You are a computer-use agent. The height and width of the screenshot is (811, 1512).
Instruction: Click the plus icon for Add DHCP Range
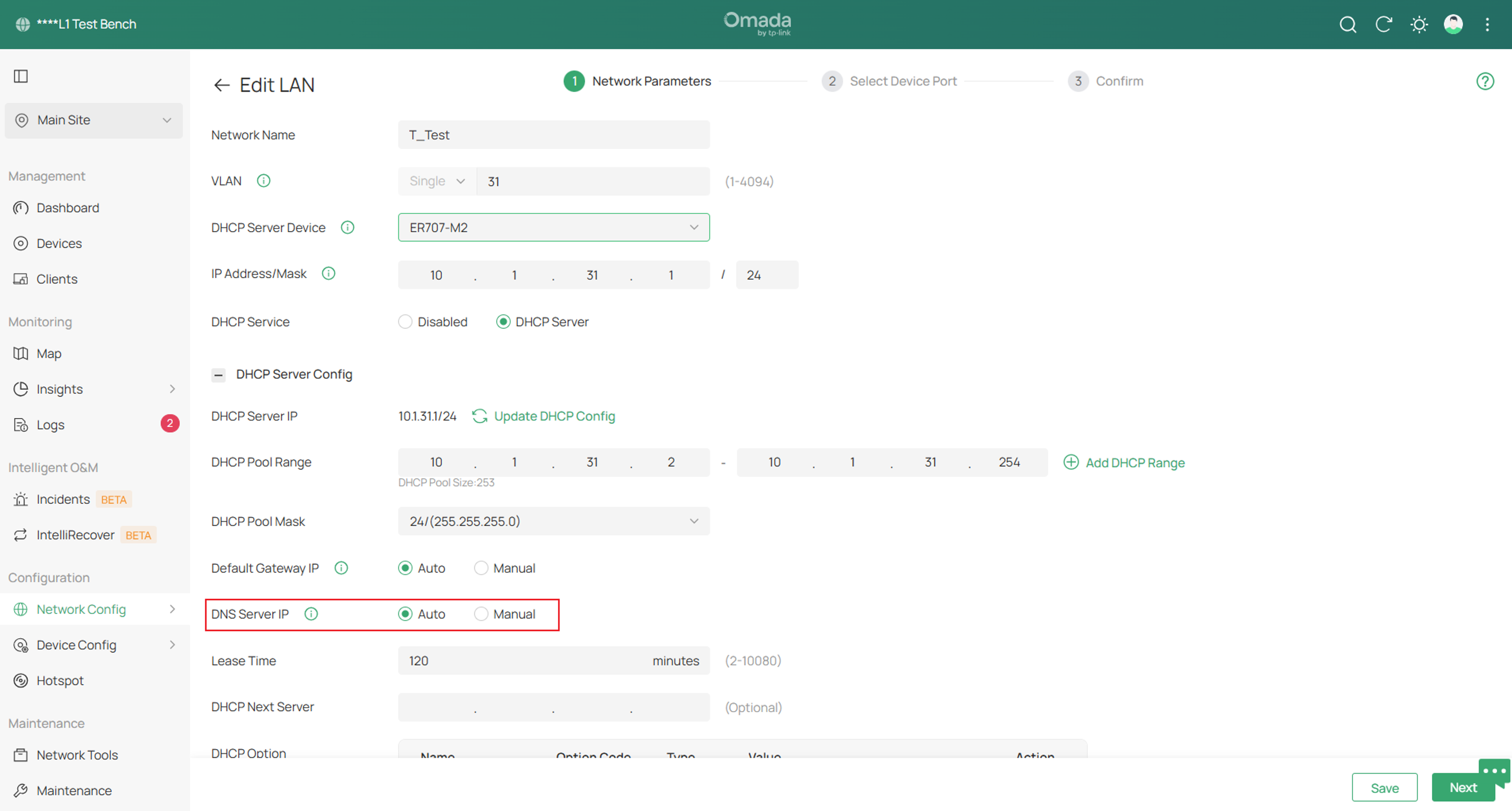[1071, 462]
